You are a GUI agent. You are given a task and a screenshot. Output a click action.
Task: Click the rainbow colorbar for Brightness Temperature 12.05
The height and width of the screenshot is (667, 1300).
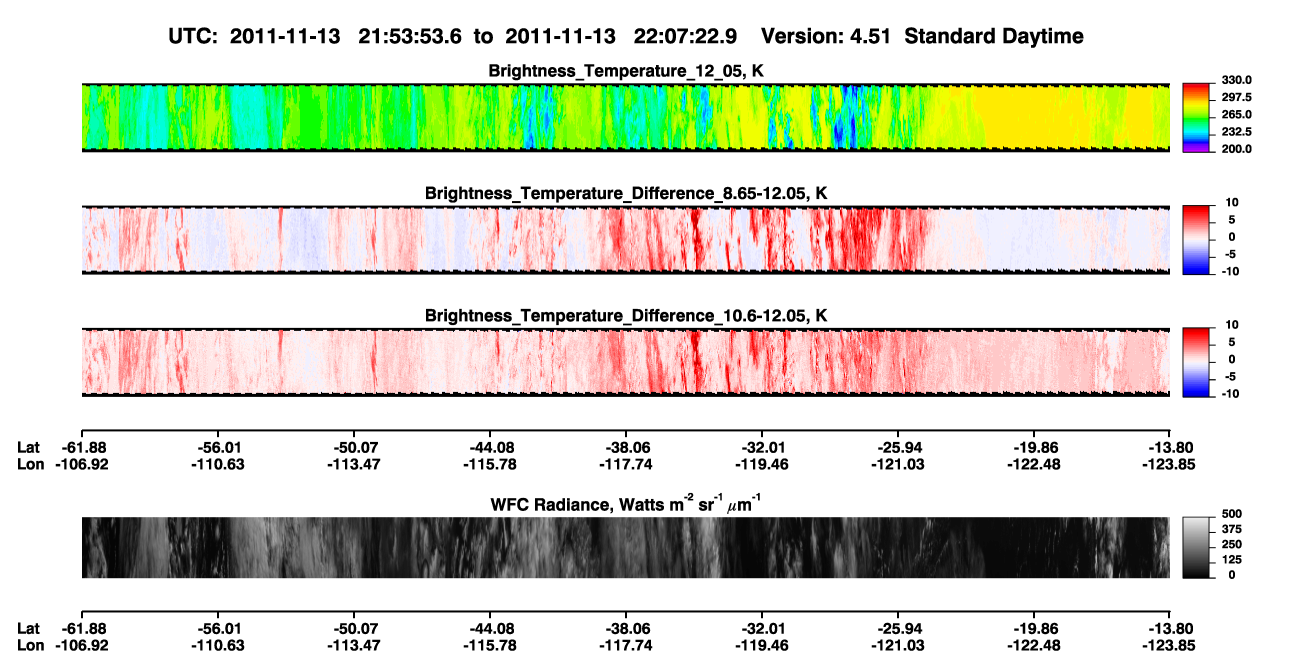click(1196, 117)
